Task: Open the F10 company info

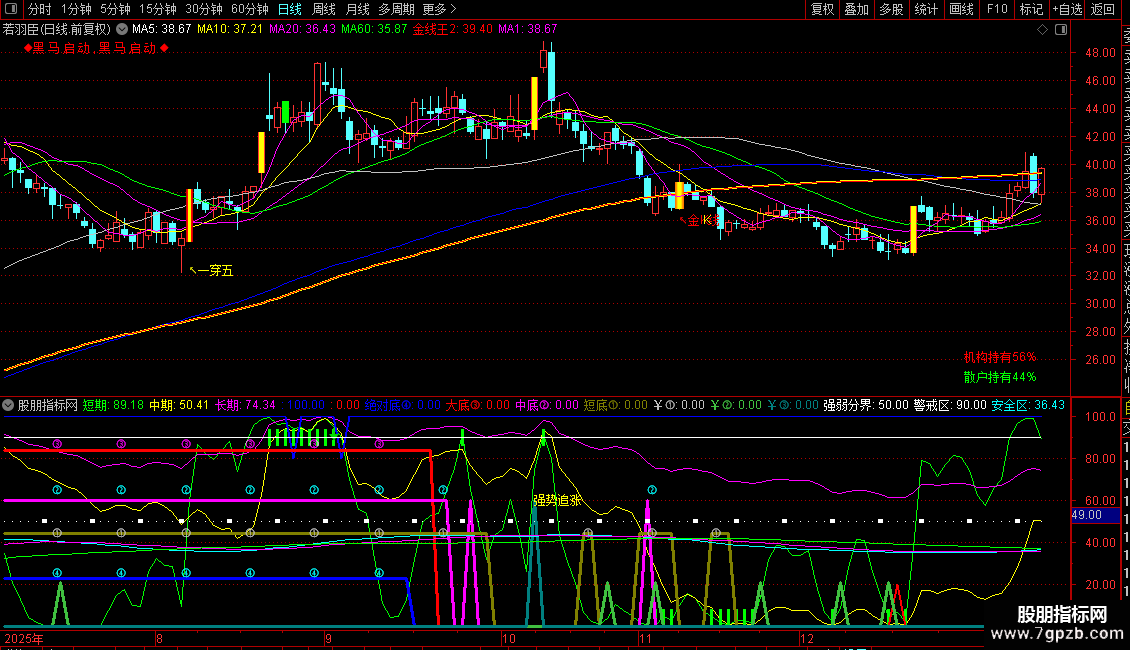Action: [997, 9]
